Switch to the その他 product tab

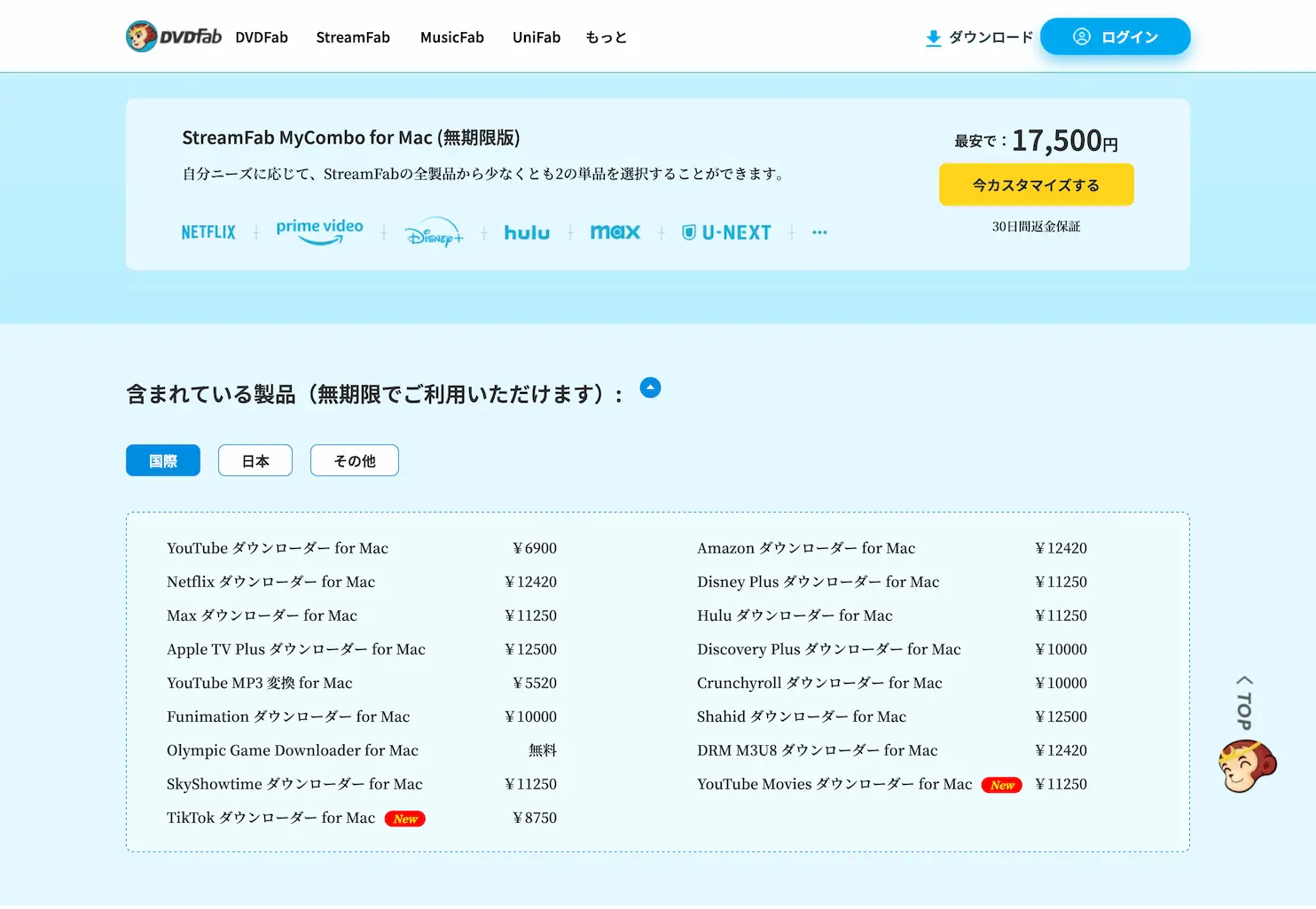pyautogui.click(x=354, y=460)
